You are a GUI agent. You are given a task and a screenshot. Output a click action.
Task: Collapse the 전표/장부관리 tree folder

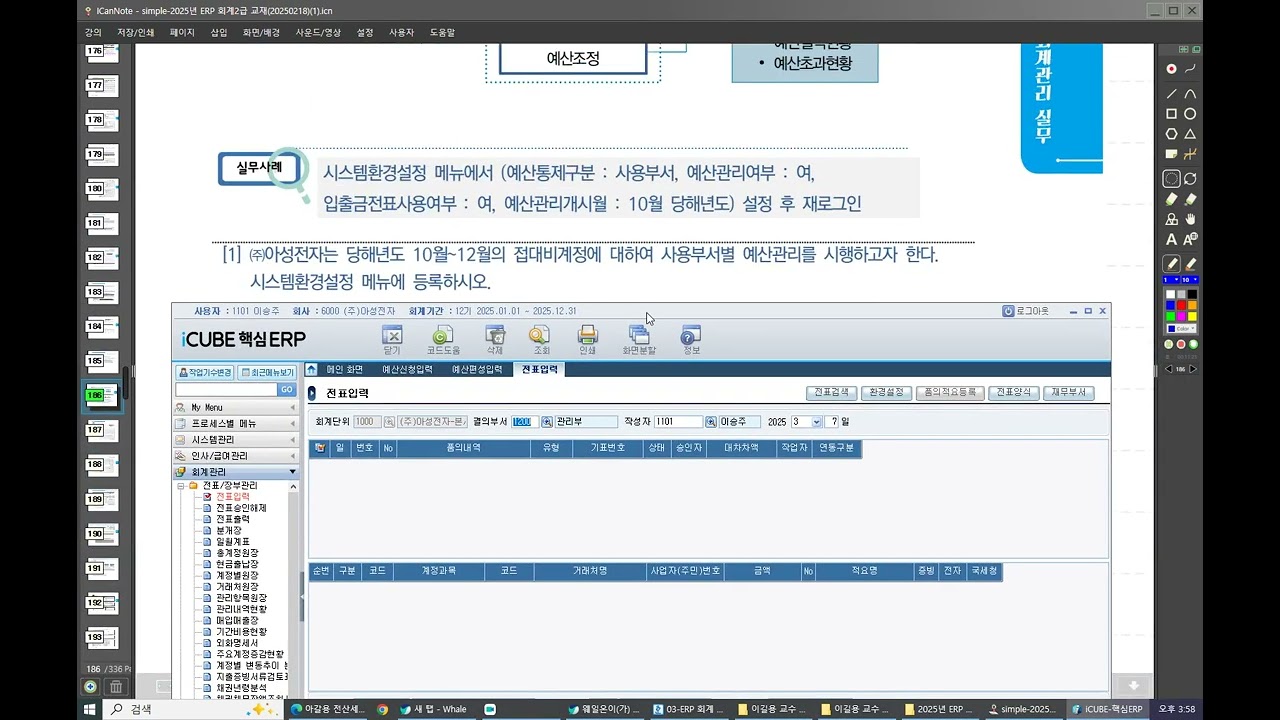click(181, 485)
